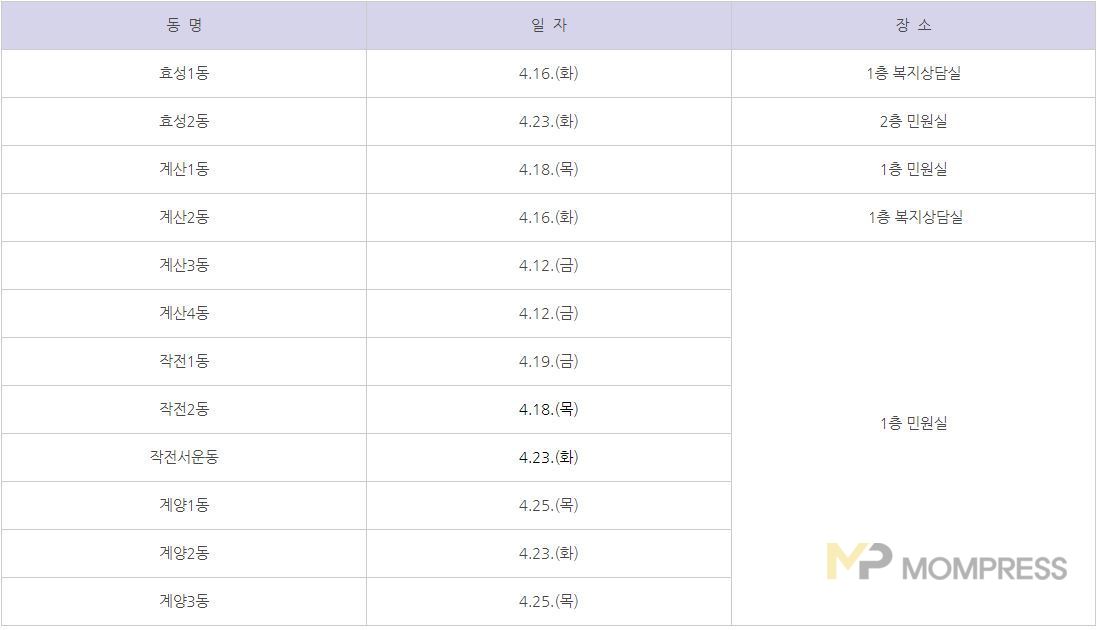
Task: Select the 효성1동 cell
Action: click(184, 73)
